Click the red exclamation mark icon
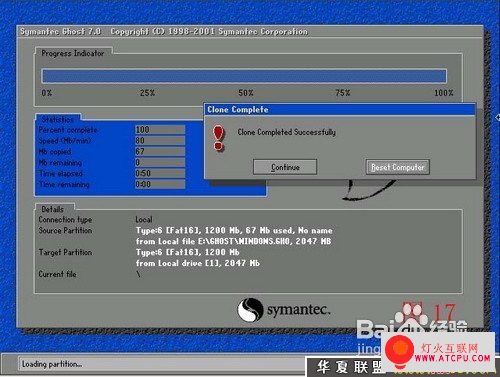The width and height of the screenshot is (500, 377). [218, 138]
